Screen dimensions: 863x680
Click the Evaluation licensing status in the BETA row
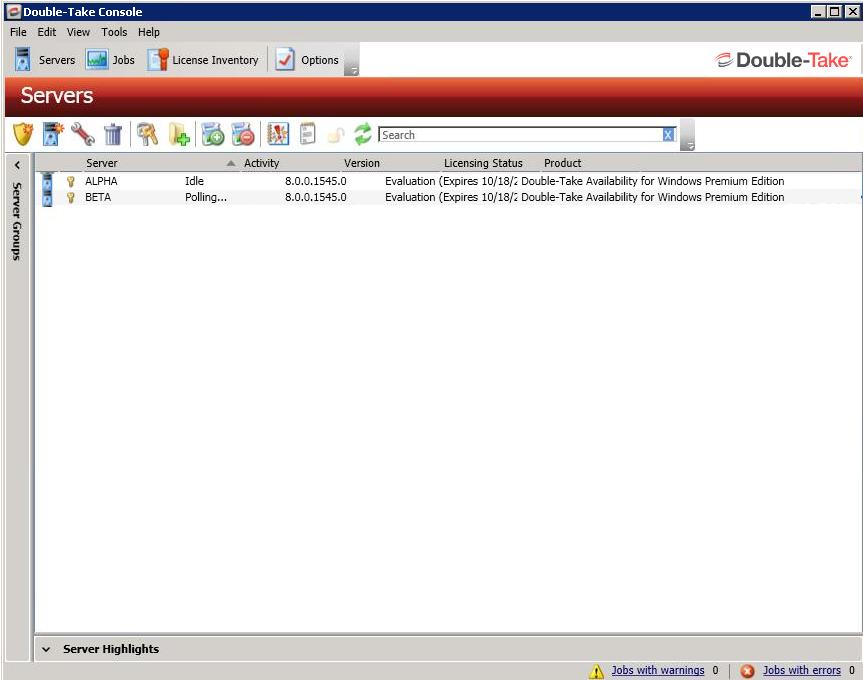[451, 197]
